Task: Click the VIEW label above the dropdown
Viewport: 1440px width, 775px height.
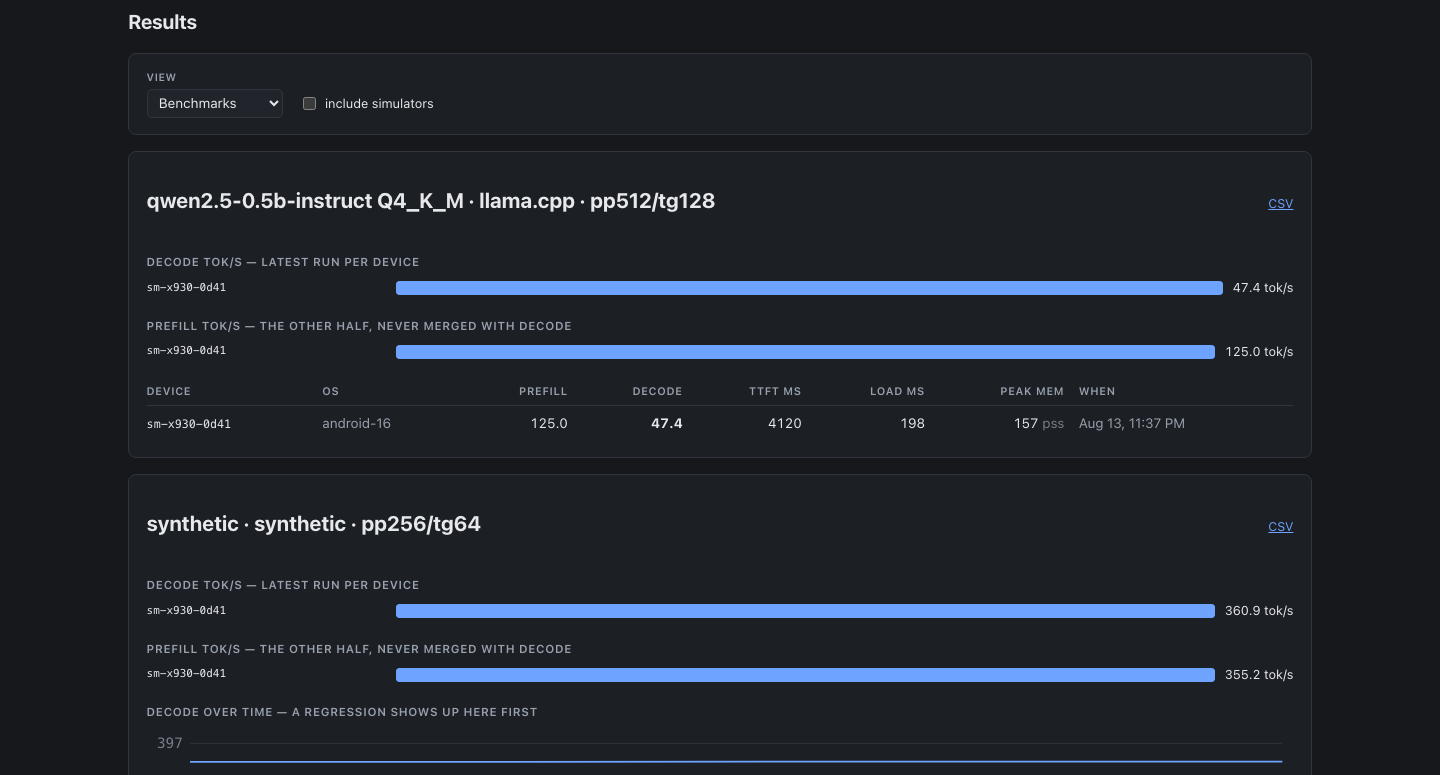Action: pyautogui.click(x=162, y=77)
